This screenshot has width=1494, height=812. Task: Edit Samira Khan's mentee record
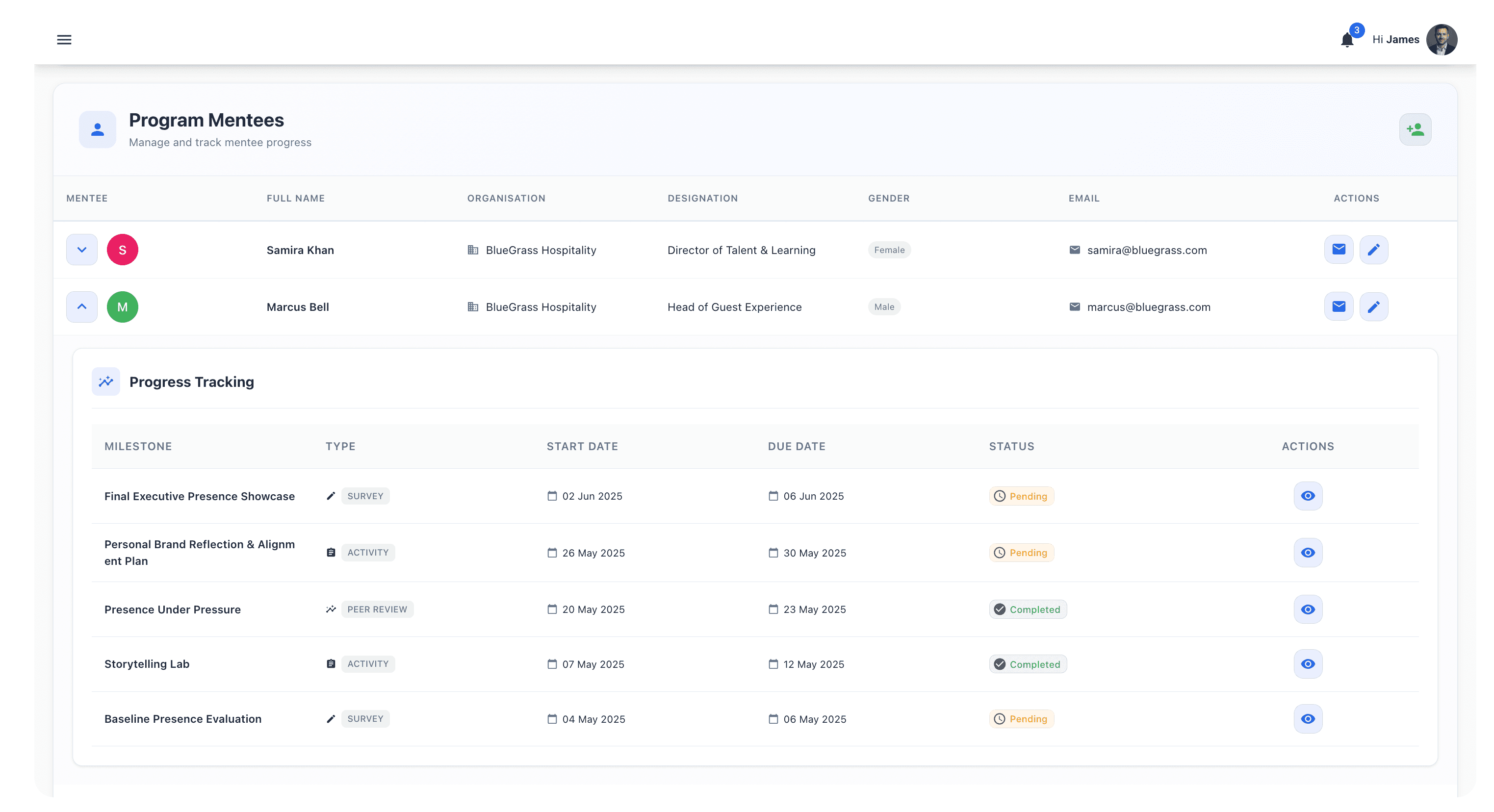(1373, 250)
